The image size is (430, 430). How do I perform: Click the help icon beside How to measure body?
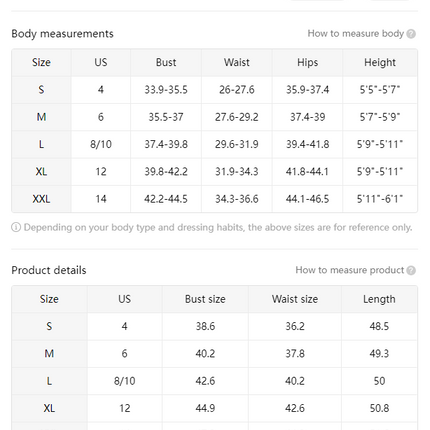tap(411, 34)
